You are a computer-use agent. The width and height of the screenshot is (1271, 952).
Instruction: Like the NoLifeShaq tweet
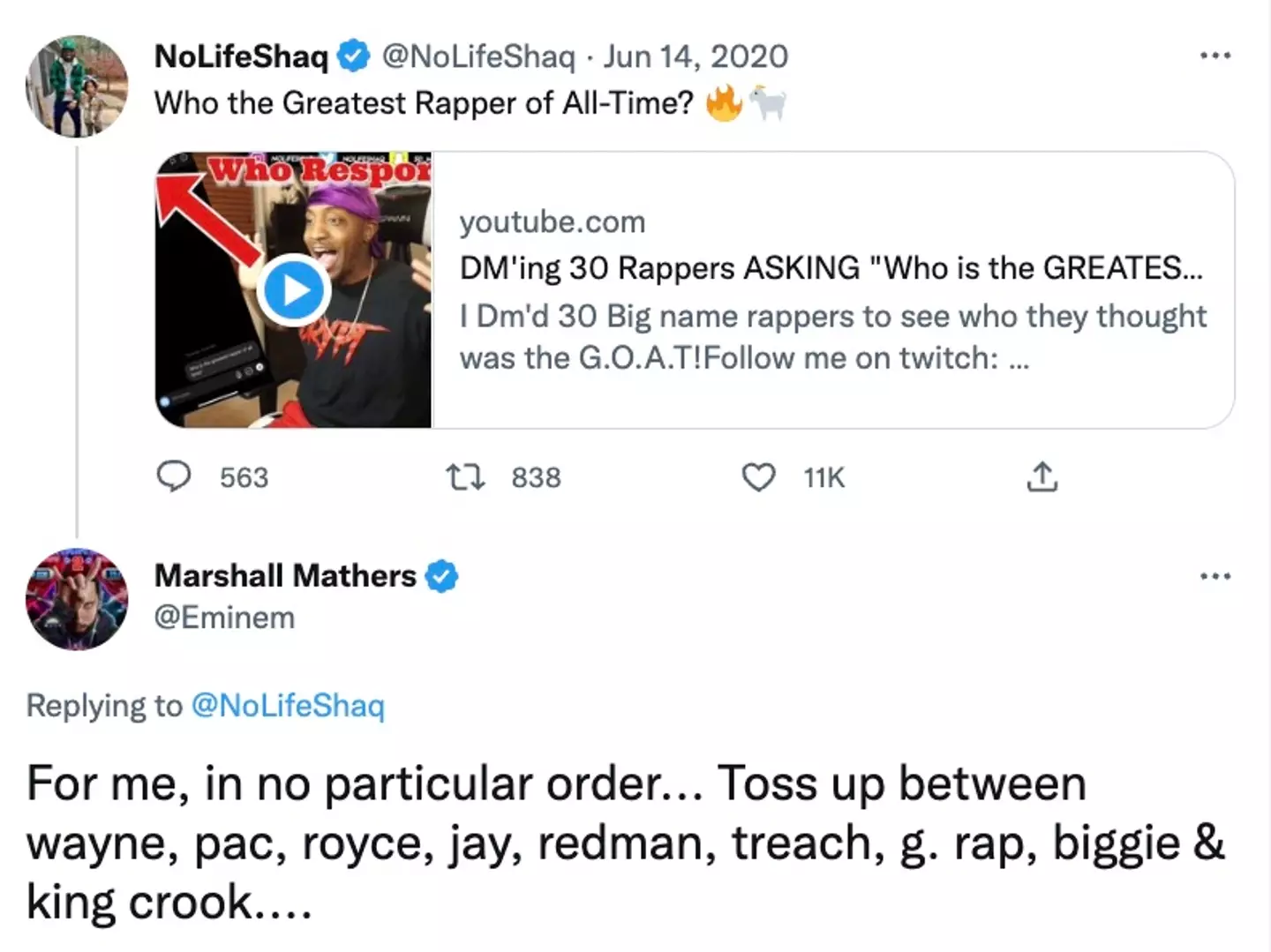(758, 477)
